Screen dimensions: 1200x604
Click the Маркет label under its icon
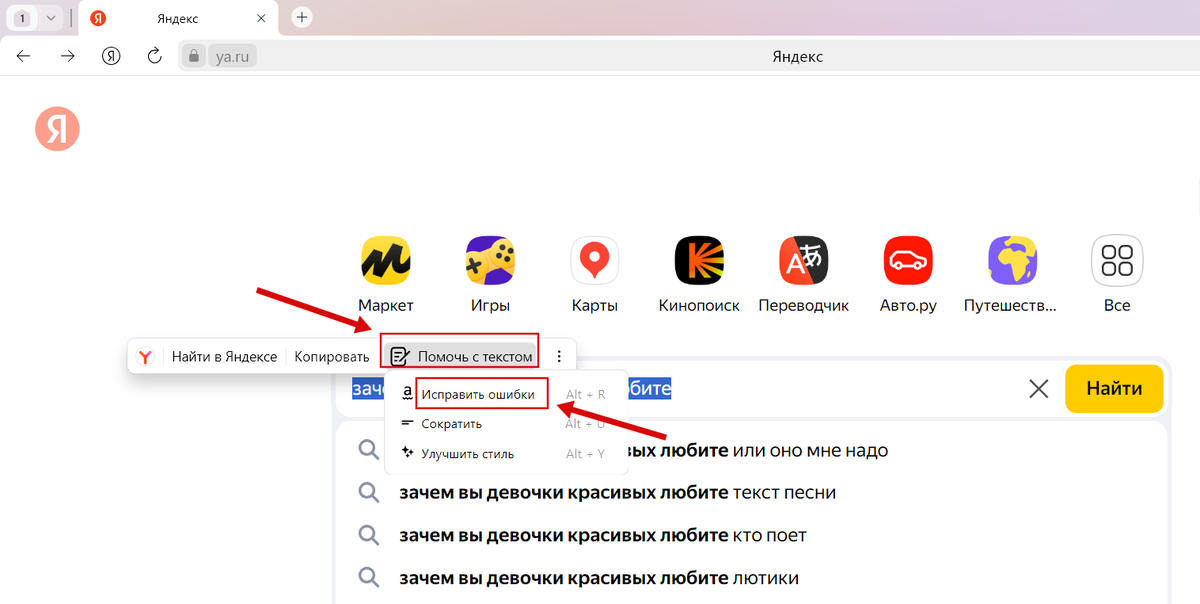[x=386, y=306]
